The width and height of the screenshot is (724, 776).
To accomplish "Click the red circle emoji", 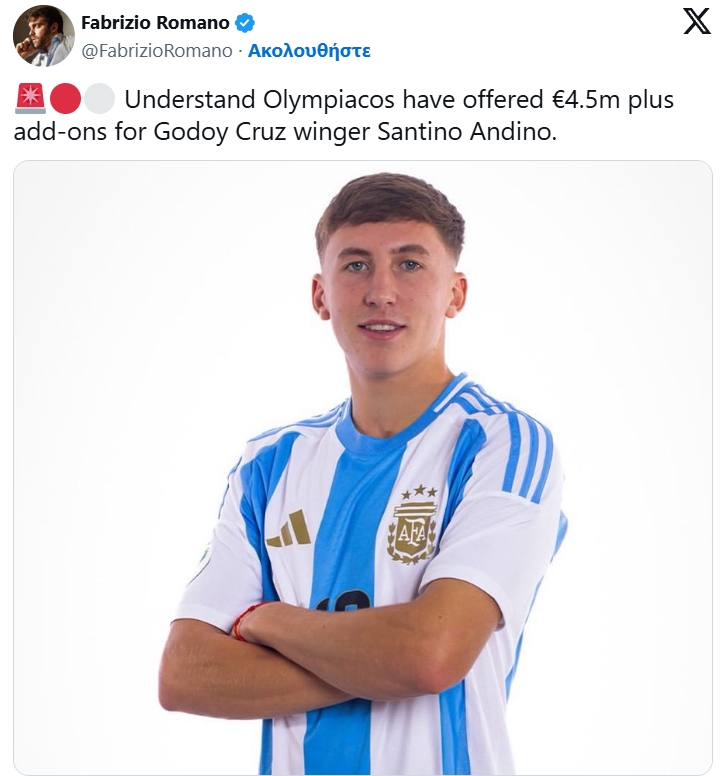I will click(x=65, y=99).
